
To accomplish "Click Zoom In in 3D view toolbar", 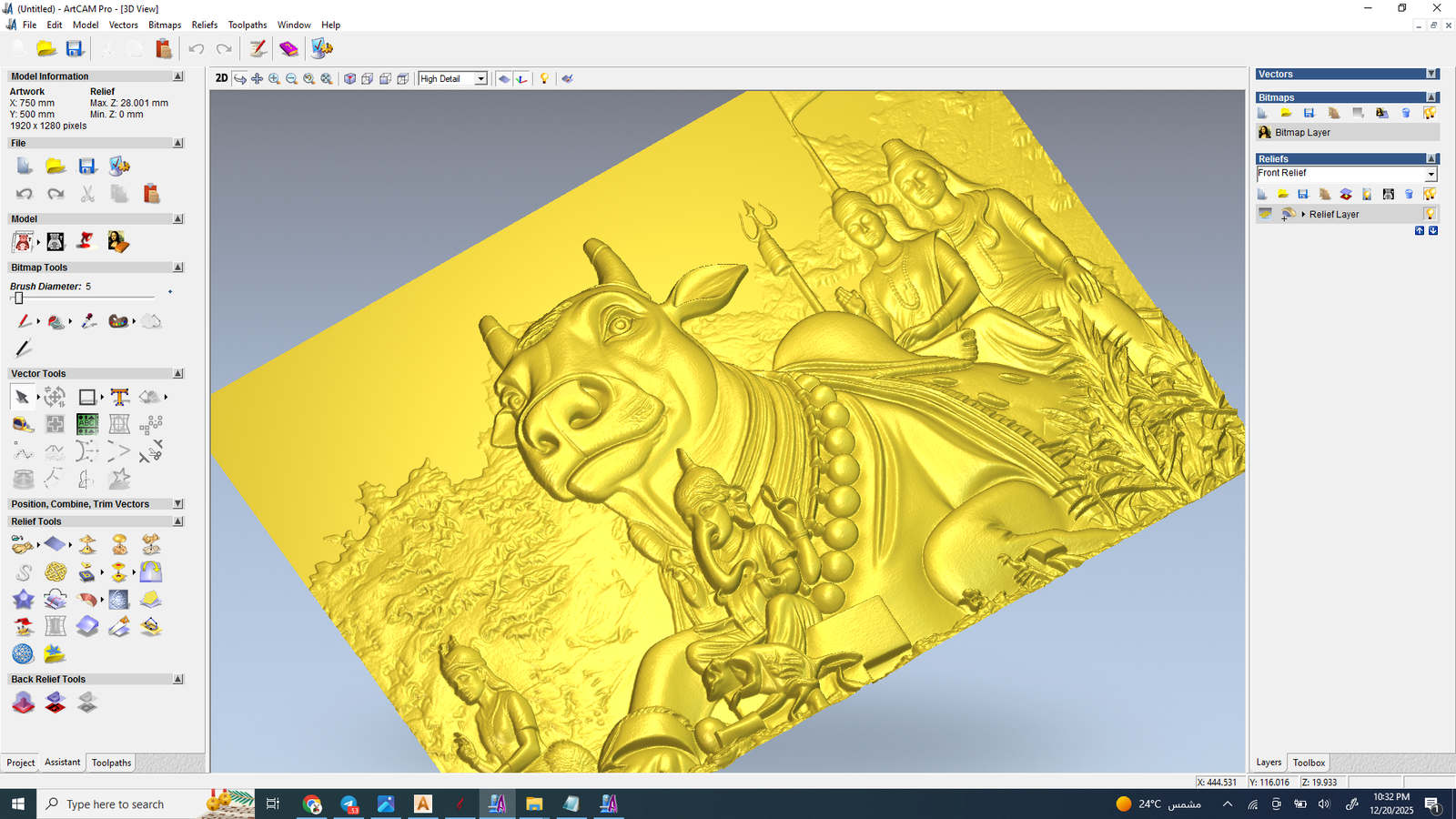I will tap(274, 79).
